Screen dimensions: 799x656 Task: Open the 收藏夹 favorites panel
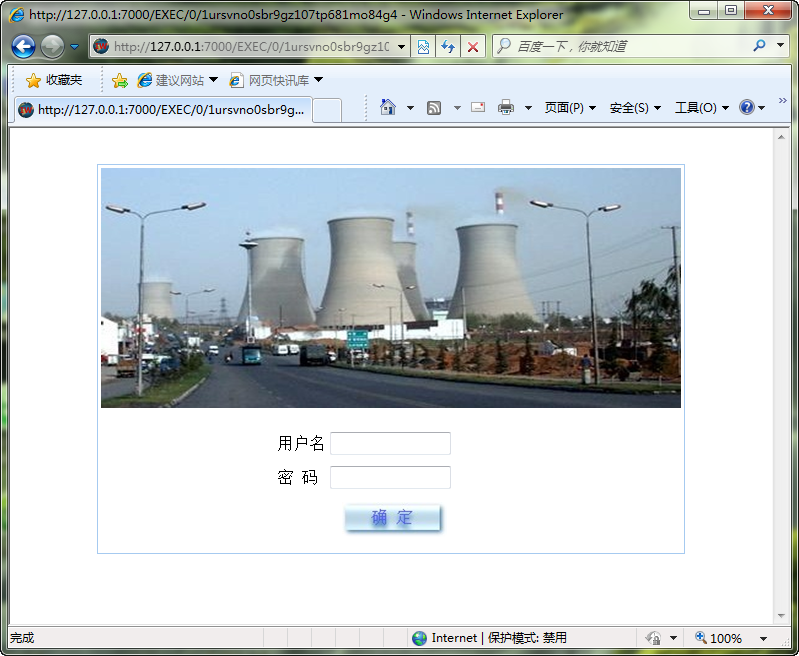coord(54,80)
